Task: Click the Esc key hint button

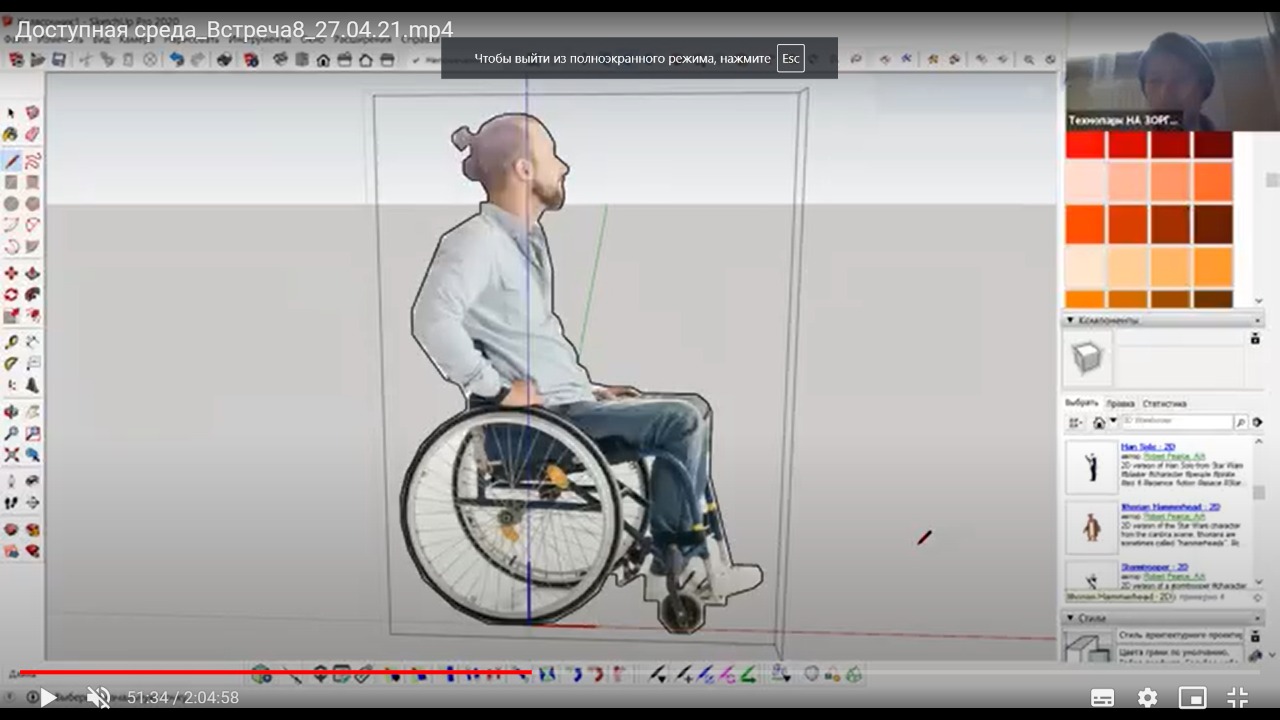Action: [790, 58]
